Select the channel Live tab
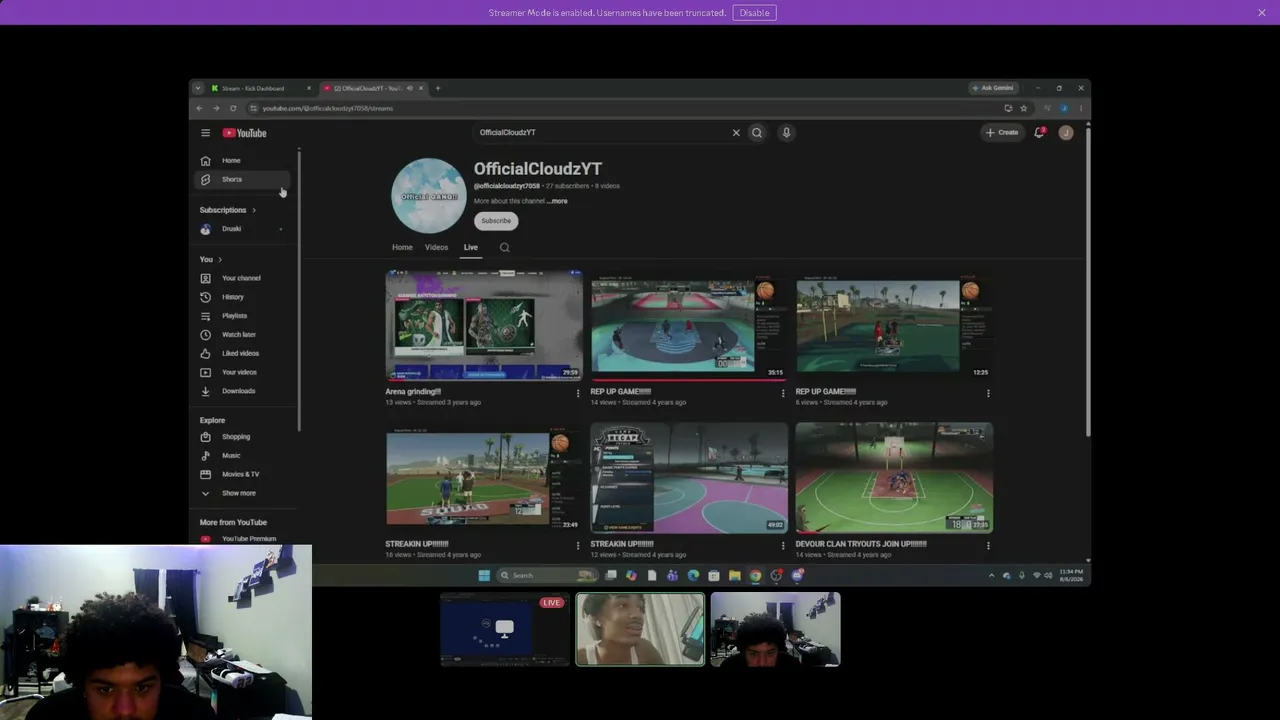This screenshot has width=1280, height=720. [x=470, y=247]
